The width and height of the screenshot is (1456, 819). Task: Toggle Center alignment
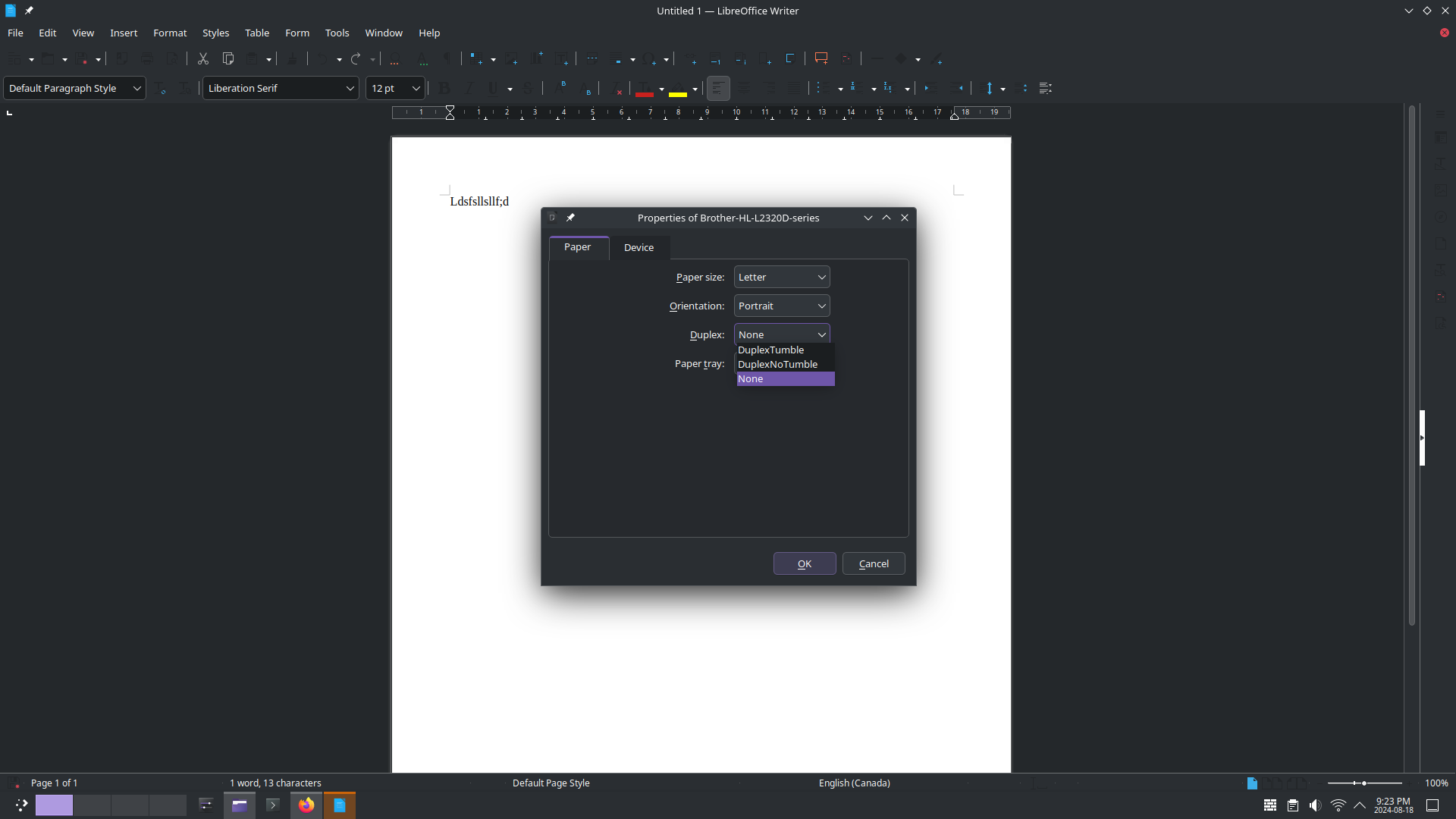pyautogui.click(x=743, y=88)
